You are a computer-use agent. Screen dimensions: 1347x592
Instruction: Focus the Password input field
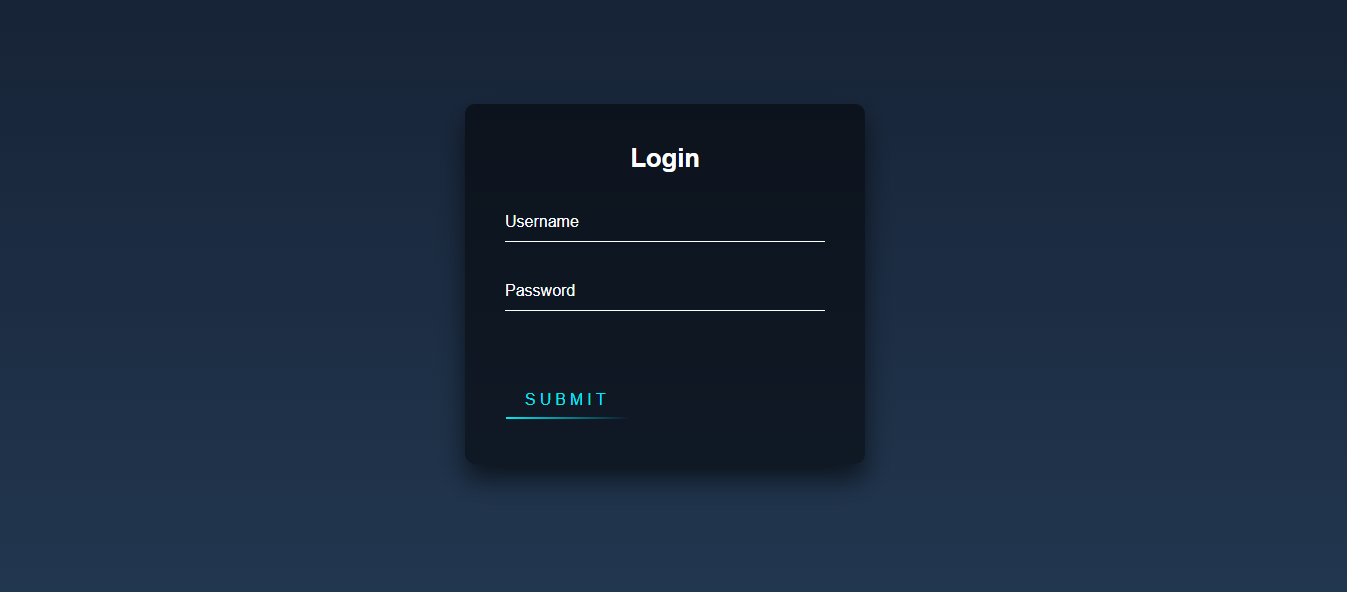click(x=665, y=291)
